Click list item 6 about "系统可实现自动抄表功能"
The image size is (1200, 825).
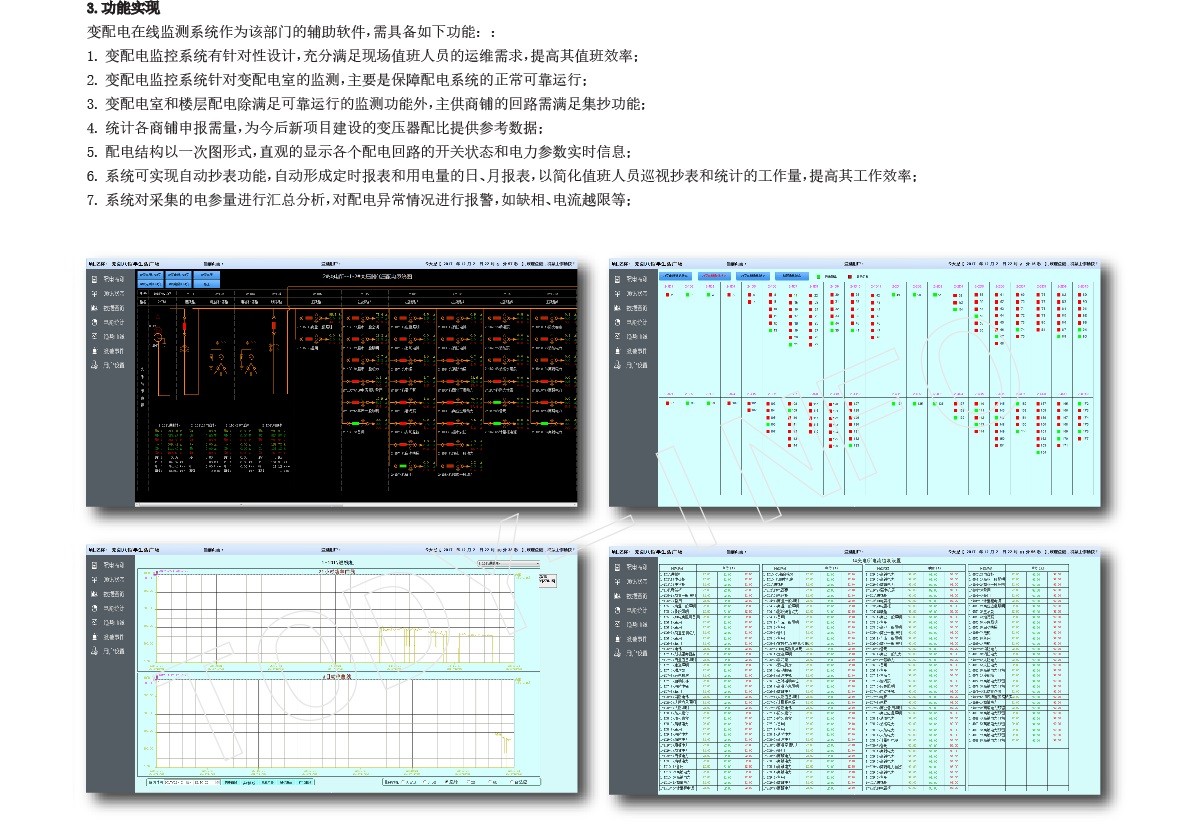[x=503, y=176]
